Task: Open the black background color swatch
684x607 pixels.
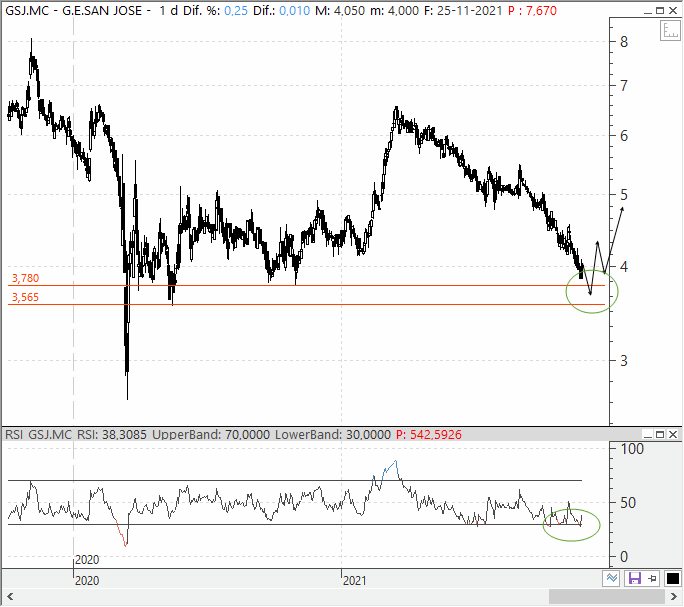Action: [x=672, y=579]
